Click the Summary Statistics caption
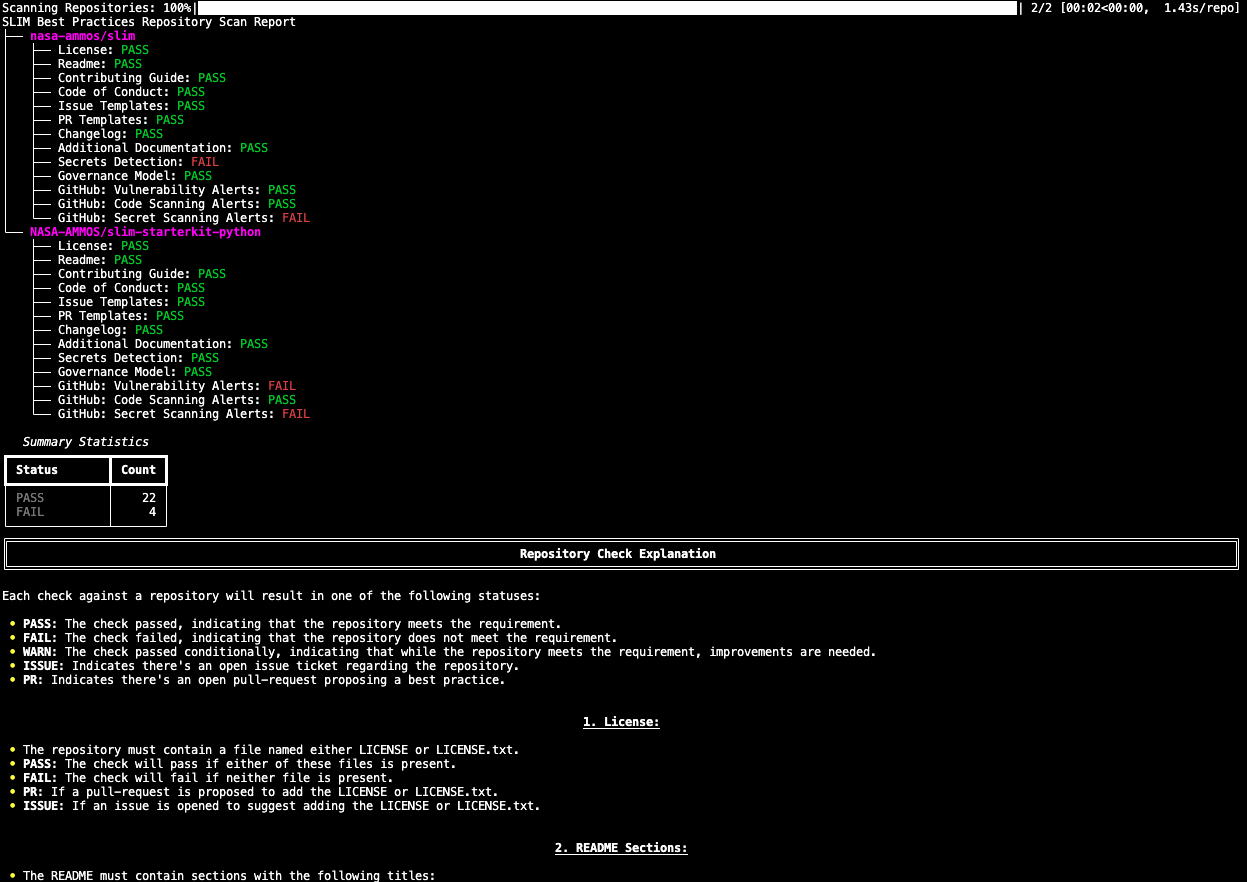1247x882 pixels. pyautogui.click(x=86, y=442)
